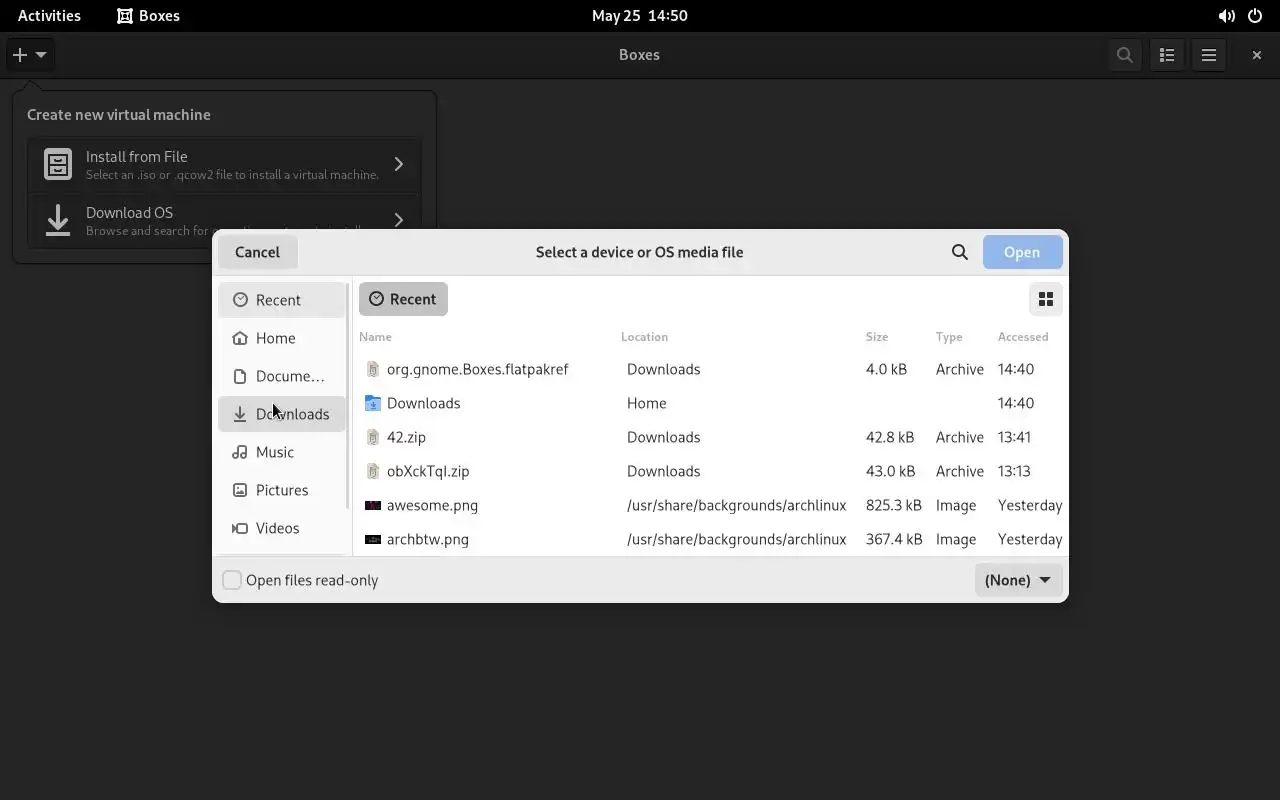The height and width of the screenshot is (800, 1280).
Task: Click the archbtw.png thumbnail icon
Action: coord(373,539)
